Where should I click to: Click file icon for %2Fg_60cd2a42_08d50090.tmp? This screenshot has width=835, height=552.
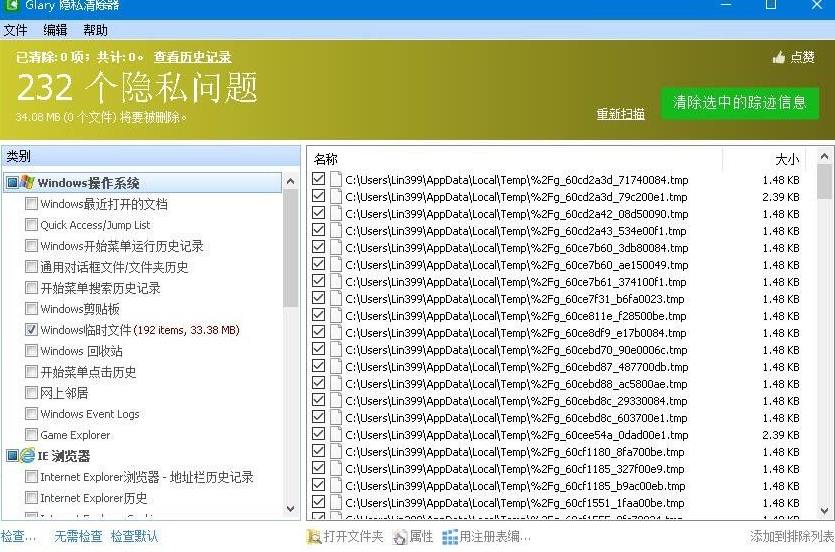(x=335, y=213)
